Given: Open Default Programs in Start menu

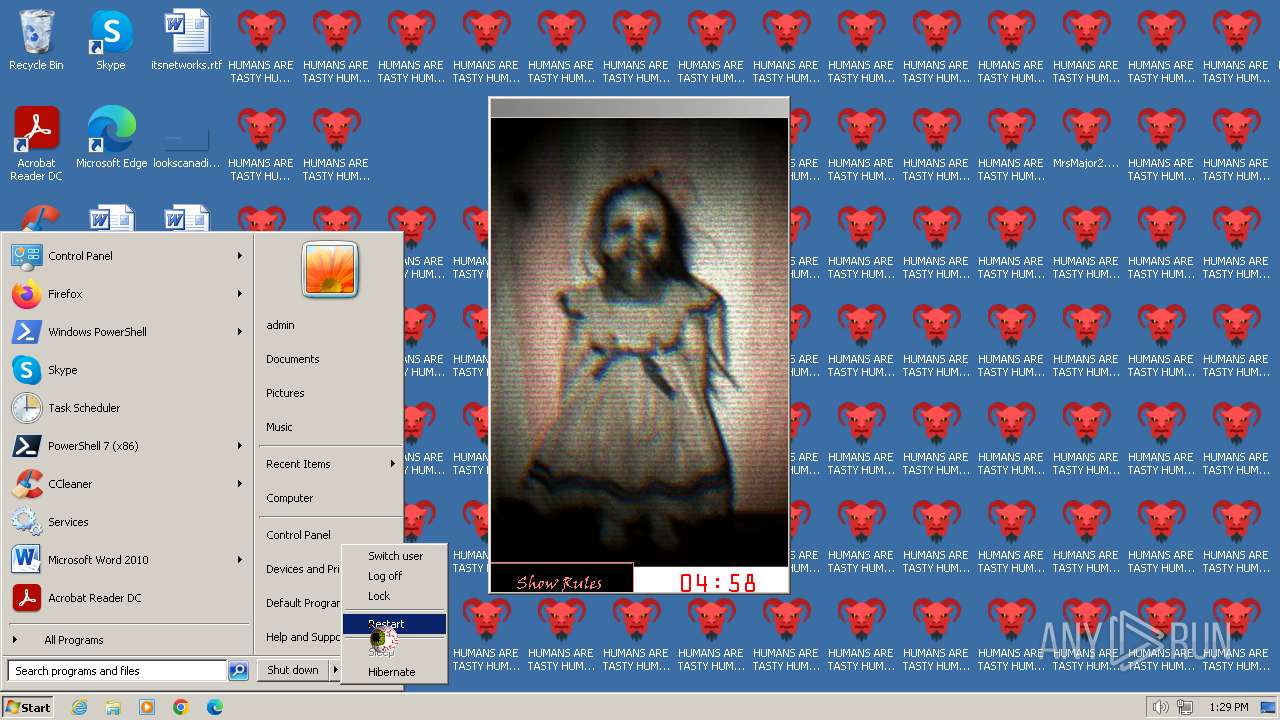Looking at the screenshot, I should click(x=304, y=603).
